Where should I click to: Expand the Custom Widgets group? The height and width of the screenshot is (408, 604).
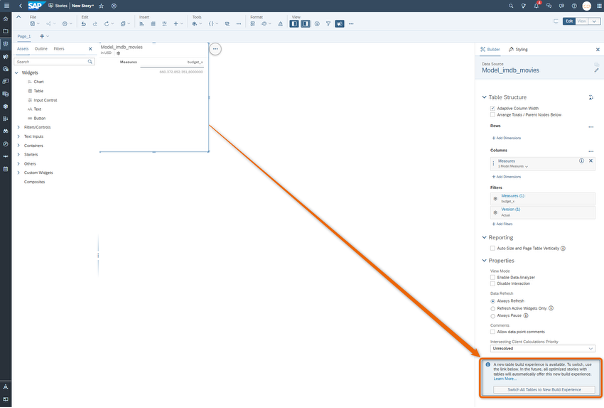point(18,173)
